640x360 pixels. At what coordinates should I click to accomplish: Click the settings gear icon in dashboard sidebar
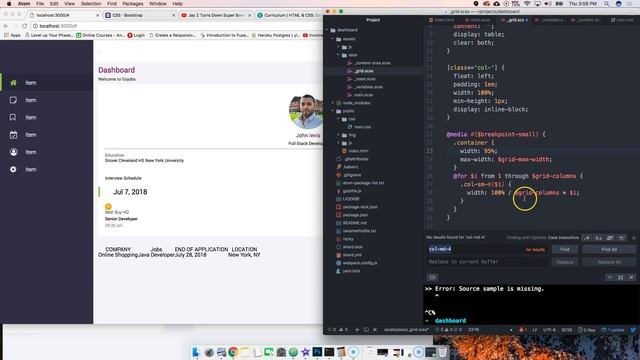pos(13,169)
